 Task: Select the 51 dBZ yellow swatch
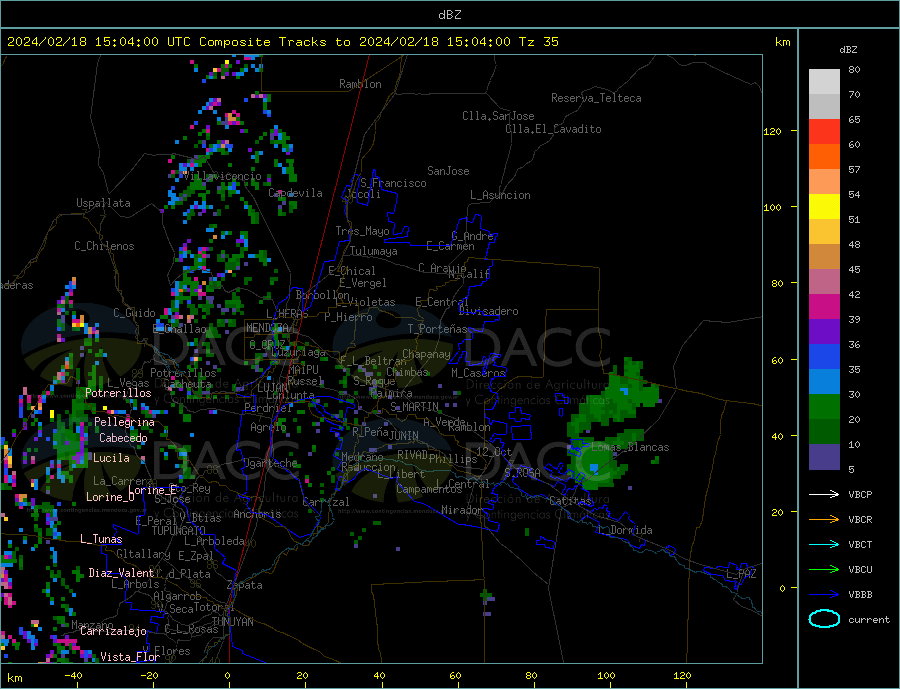pos(824,207)
